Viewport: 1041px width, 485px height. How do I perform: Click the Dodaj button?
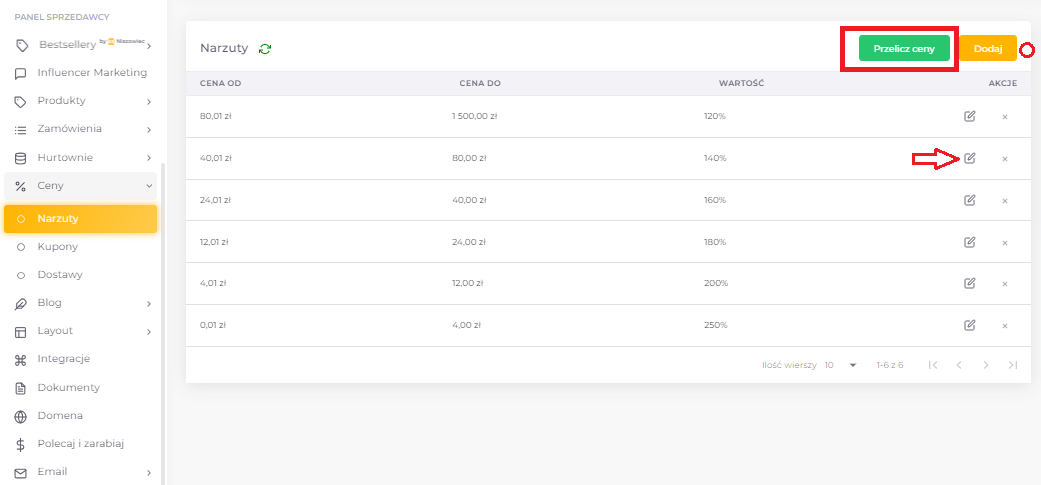tap(987, 48)
